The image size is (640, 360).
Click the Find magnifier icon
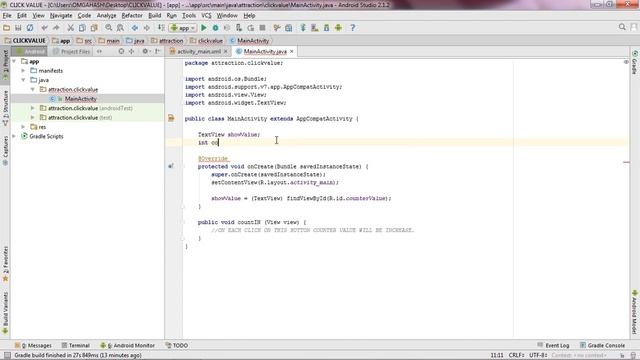[109, 28]
